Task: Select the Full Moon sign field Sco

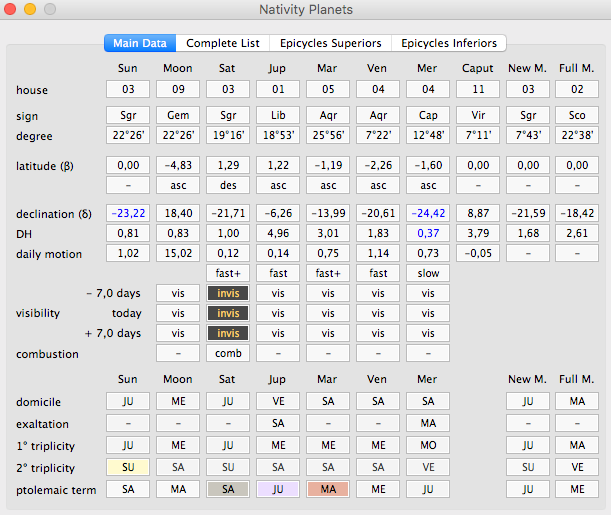Action: pos(577,115)
